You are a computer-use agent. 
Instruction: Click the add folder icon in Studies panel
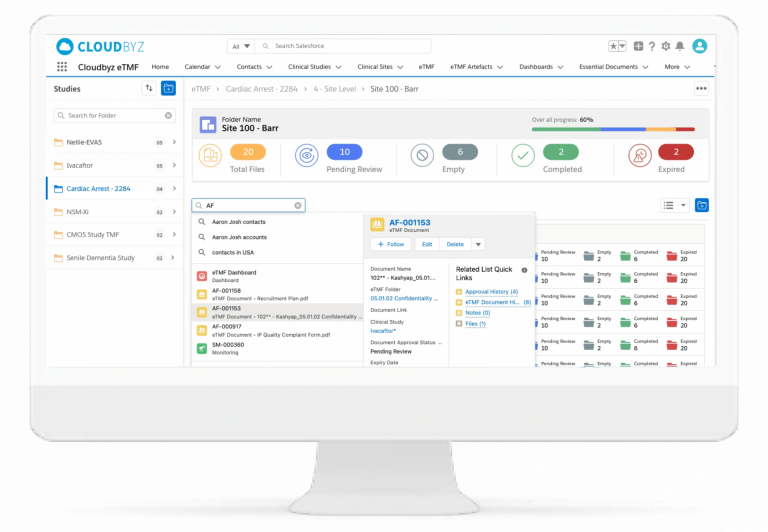click(168, 88)
